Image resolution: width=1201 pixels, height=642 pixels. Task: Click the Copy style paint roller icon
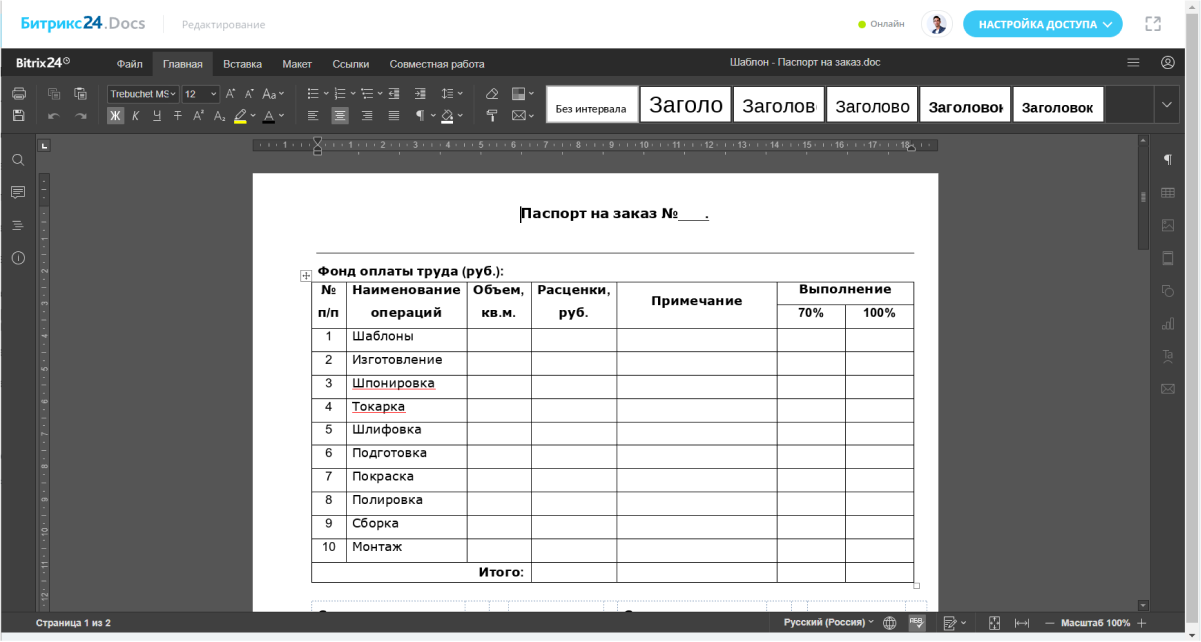pos(491,116)
